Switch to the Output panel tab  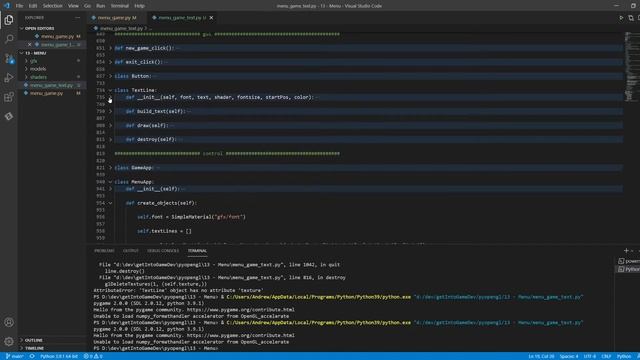[131, 251]
